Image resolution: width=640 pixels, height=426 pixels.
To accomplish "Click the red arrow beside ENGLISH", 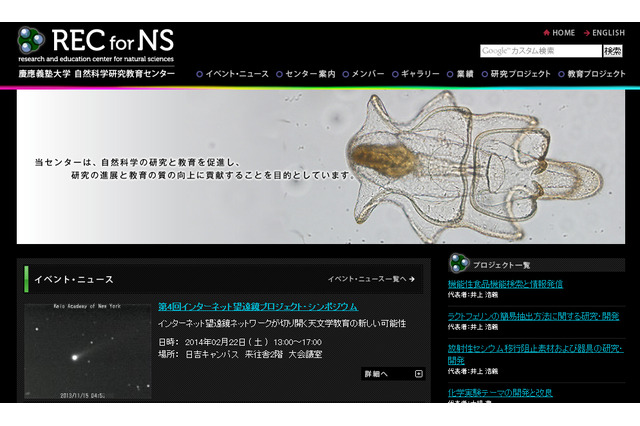I will pyautogui.click(x=587, y=33).
